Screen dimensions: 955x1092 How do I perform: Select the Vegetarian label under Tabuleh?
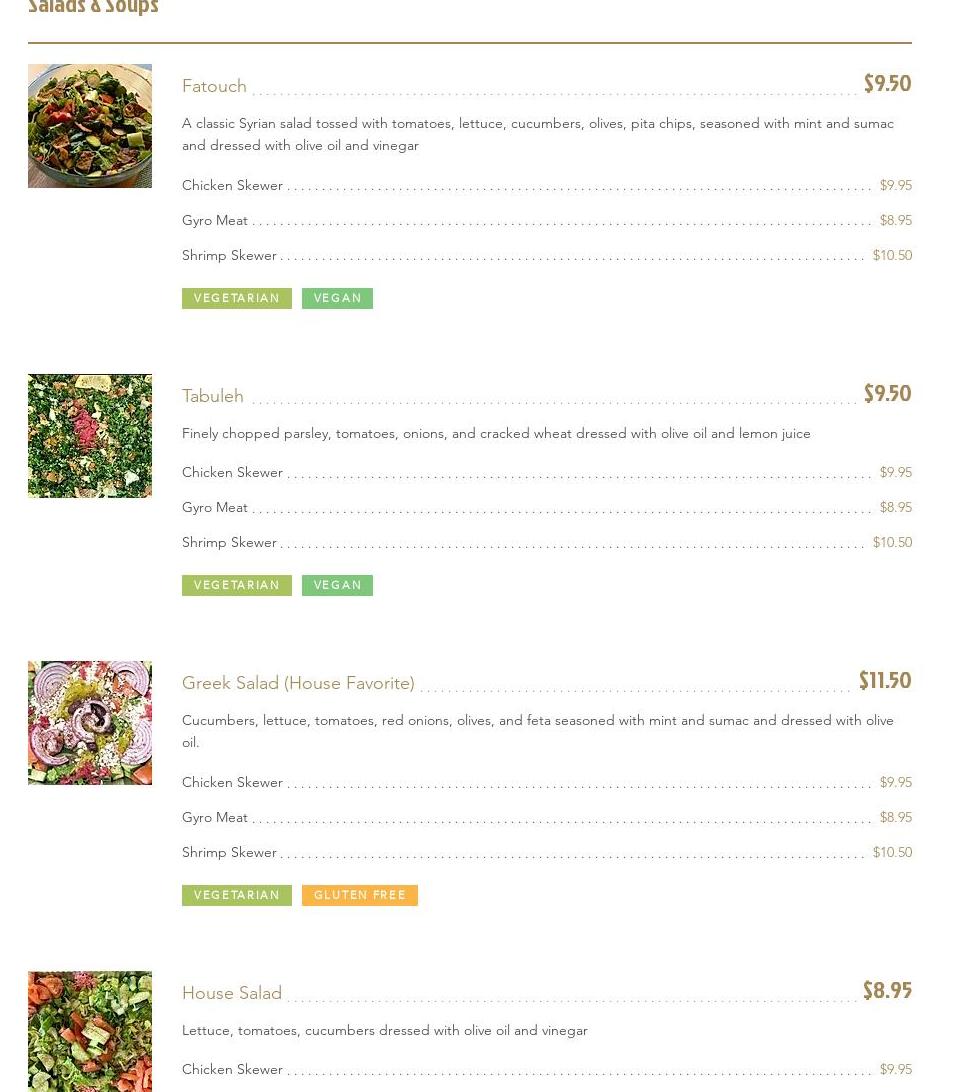(x=237, y=585)
